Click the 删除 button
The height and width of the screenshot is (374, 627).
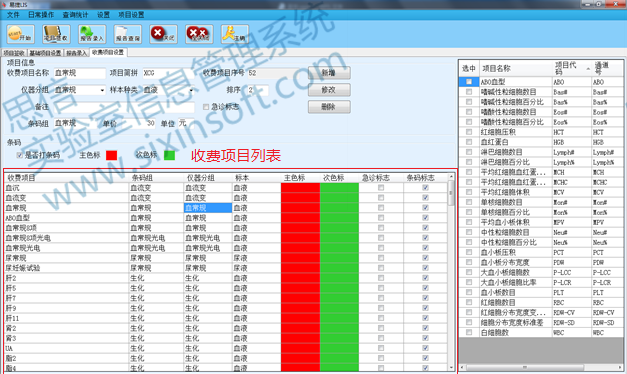coord(329,107)
